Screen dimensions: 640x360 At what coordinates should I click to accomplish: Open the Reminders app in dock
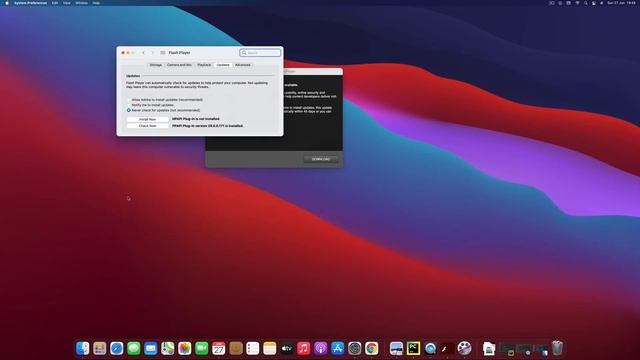pyautogui.click(x=253, y=348)
